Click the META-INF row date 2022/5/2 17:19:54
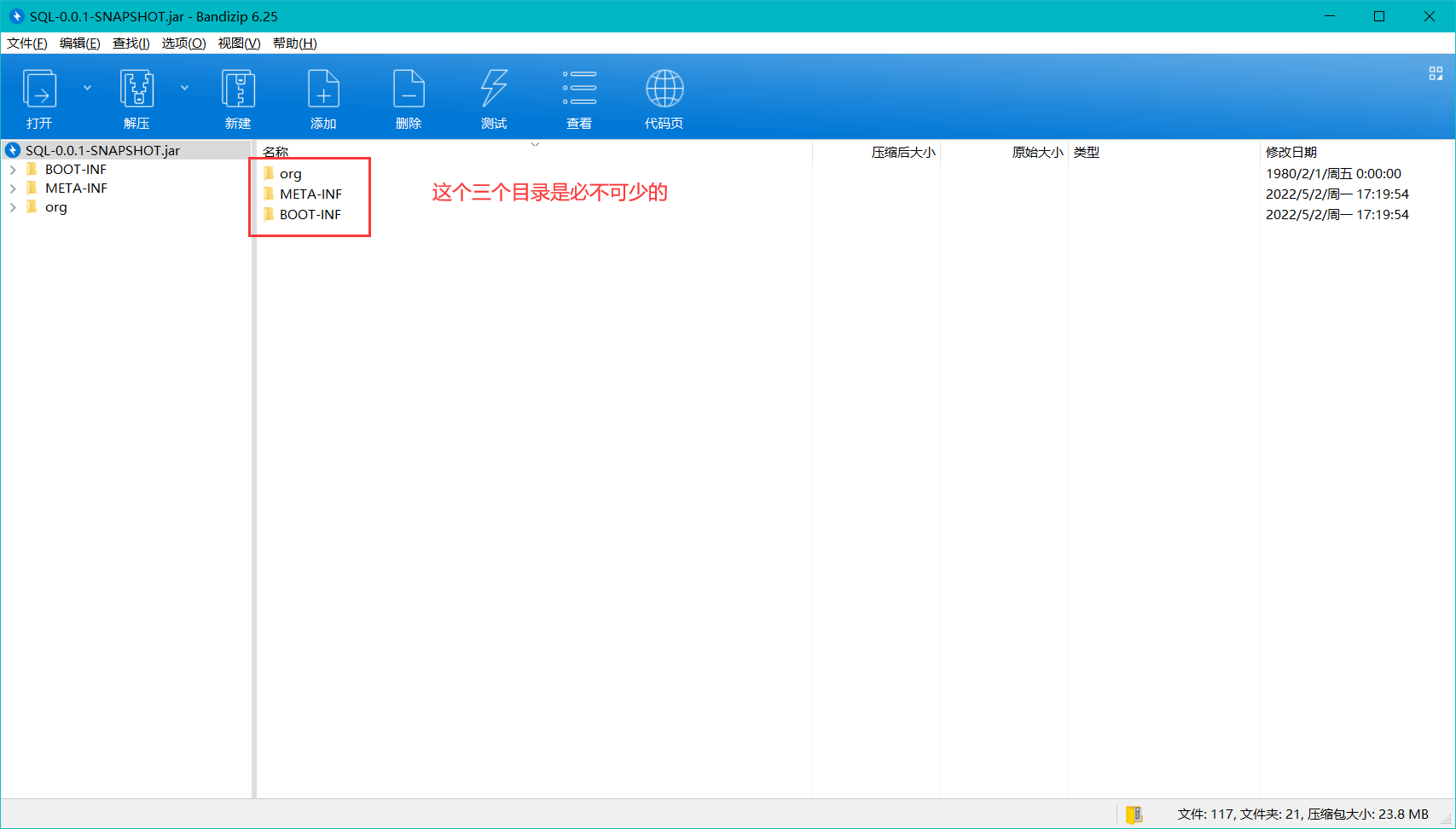Viewport: 1456px width, 829px height. [1337, 194]
